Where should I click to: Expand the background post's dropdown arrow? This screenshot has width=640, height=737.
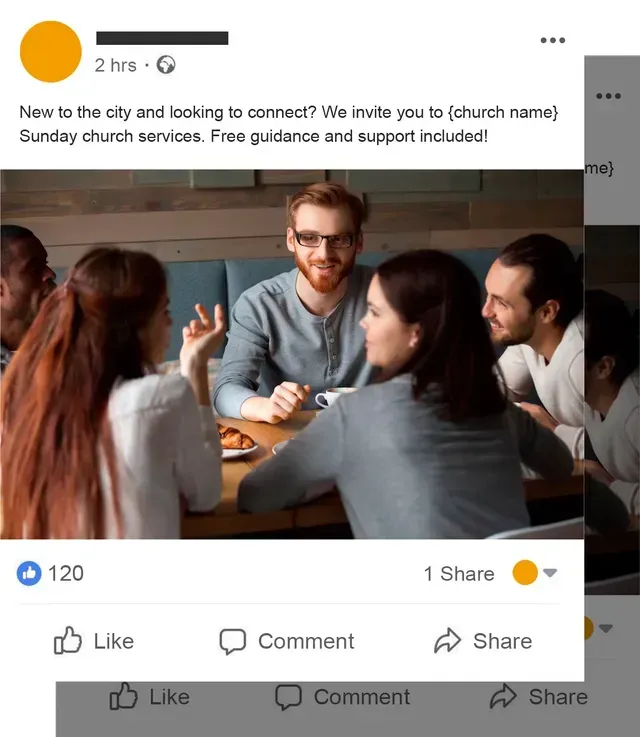pyautogui.click(x=606, y=628)
